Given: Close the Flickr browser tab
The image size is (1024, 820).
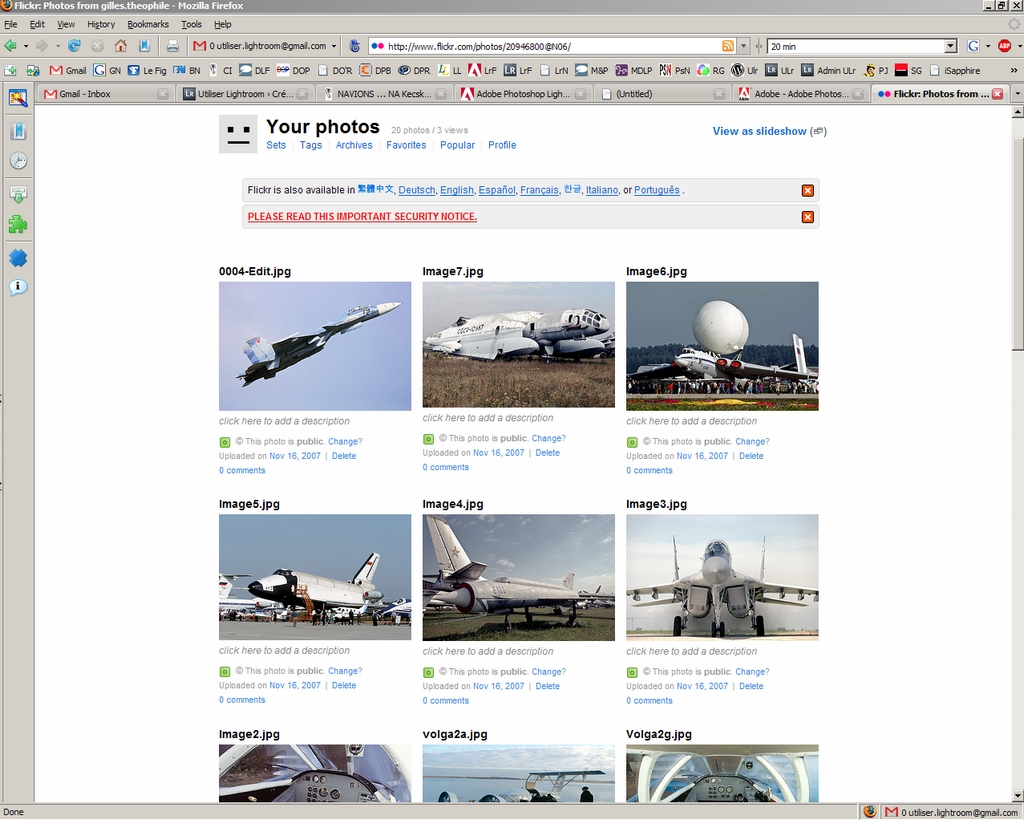Looking at the screenshot, I should (x=997, y=94).
